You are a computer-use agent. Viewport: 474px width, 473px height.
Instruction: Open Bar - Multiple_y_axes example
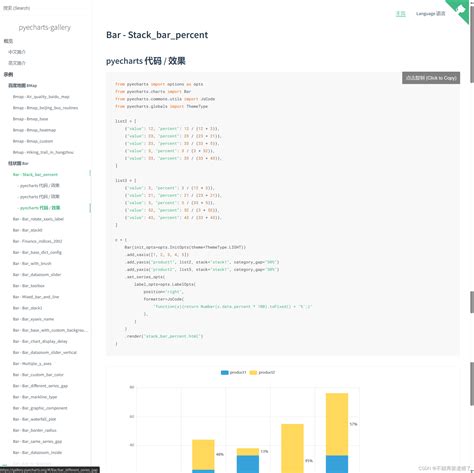click(x=32, y=364)
